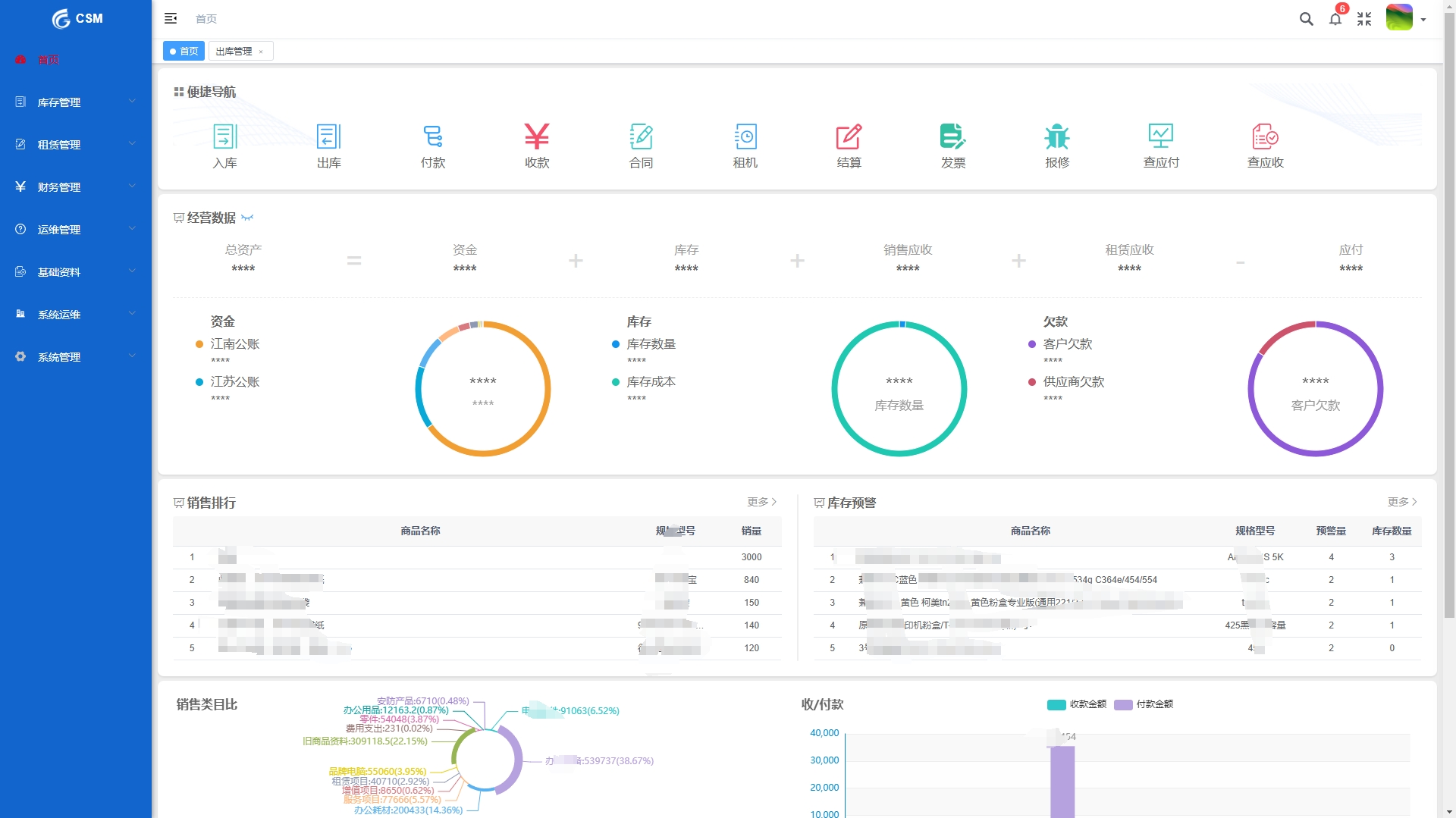Click 库存数量 legend entry under 库存
Viewport: 1456px width, 818px height.
[644, 343]
